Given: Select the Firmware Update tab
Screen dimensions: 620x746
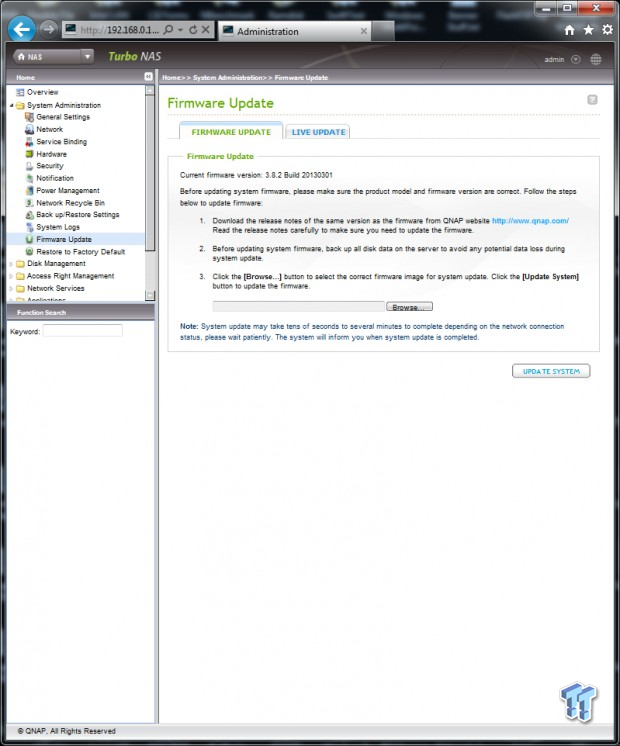Looking at the screenshot, I should tap(231, 132).
